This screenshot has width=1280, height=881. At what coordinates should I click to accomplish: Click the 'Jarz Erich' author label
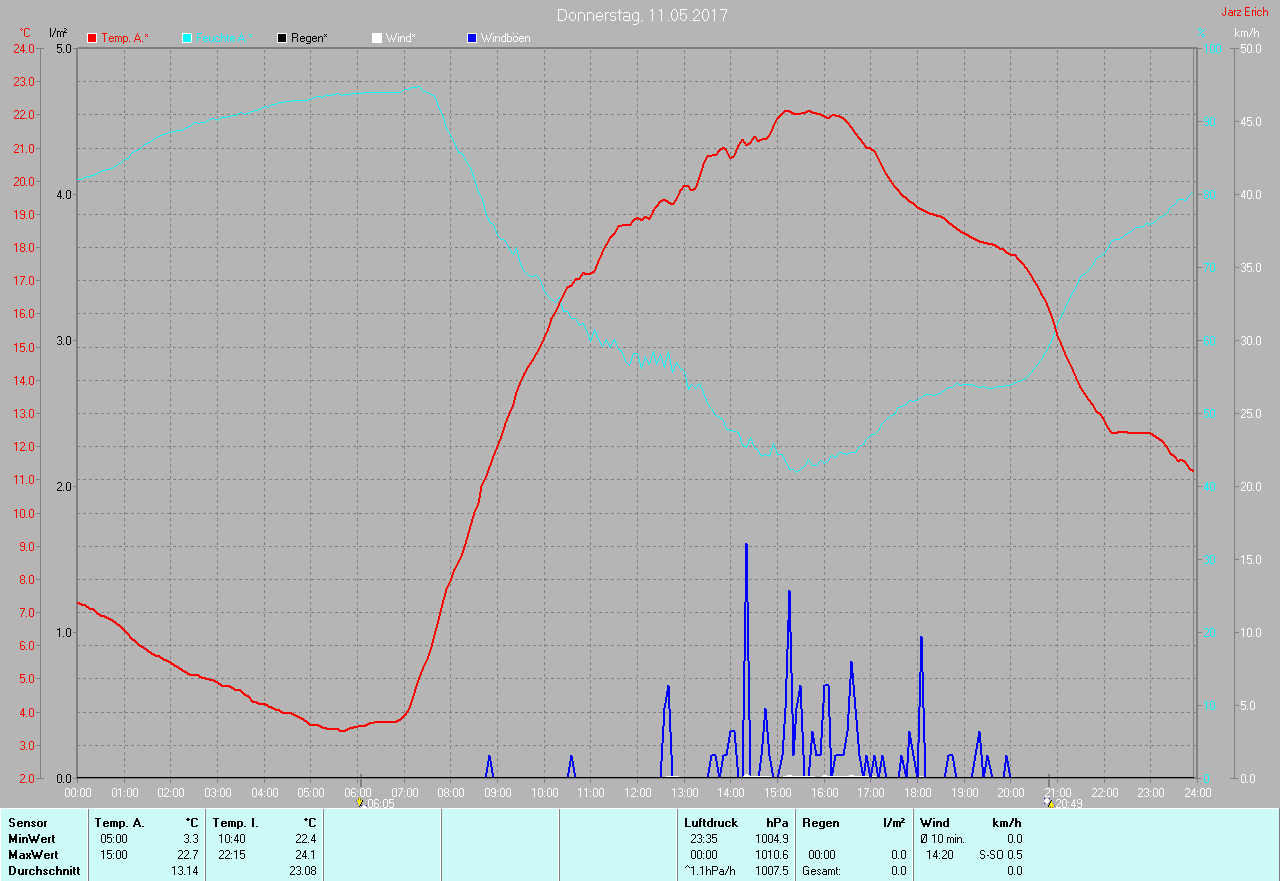coord(1245,12)
